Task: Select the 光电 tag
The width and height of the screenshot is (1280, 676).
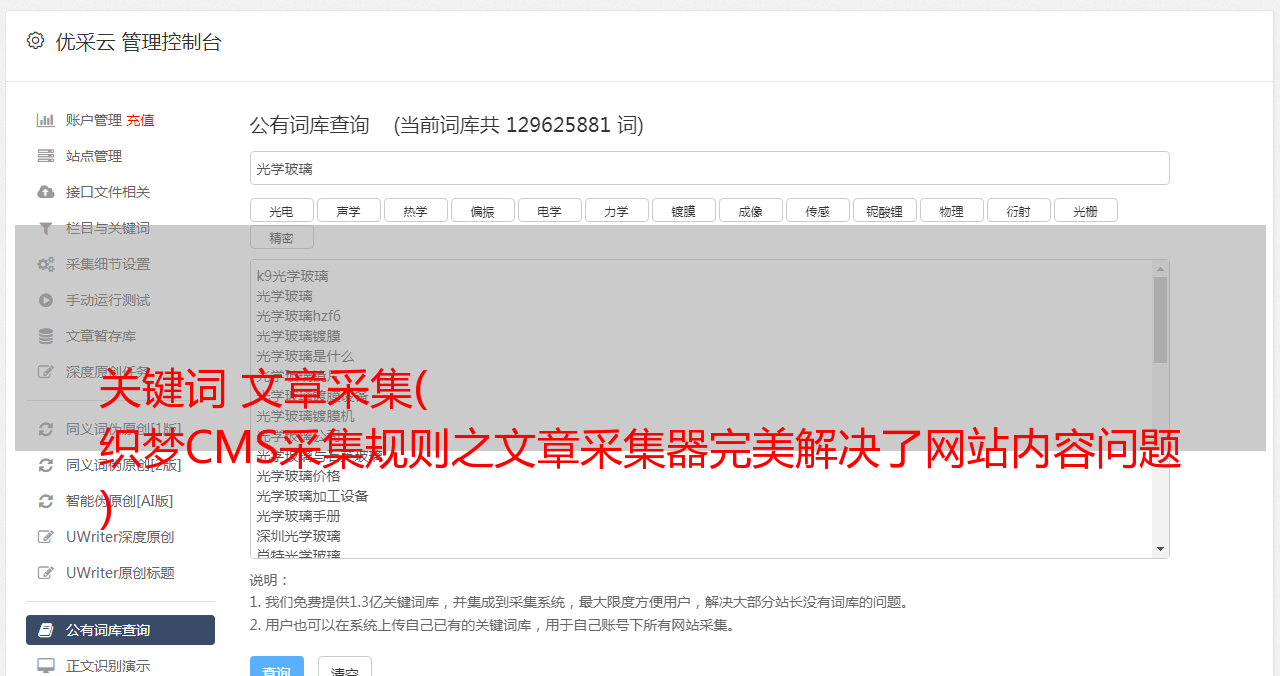Action: 281,210
